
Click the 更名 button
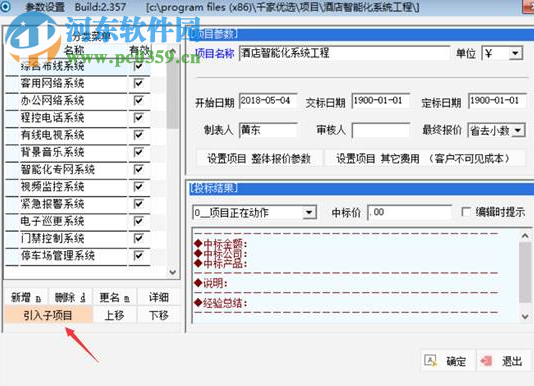click(x=114, y=297)
